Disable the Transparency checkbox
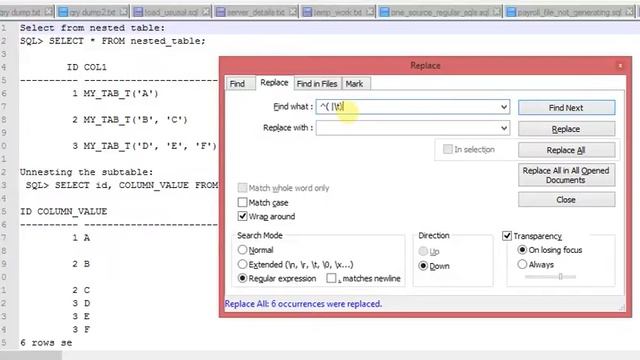 [x=507, y=236]
